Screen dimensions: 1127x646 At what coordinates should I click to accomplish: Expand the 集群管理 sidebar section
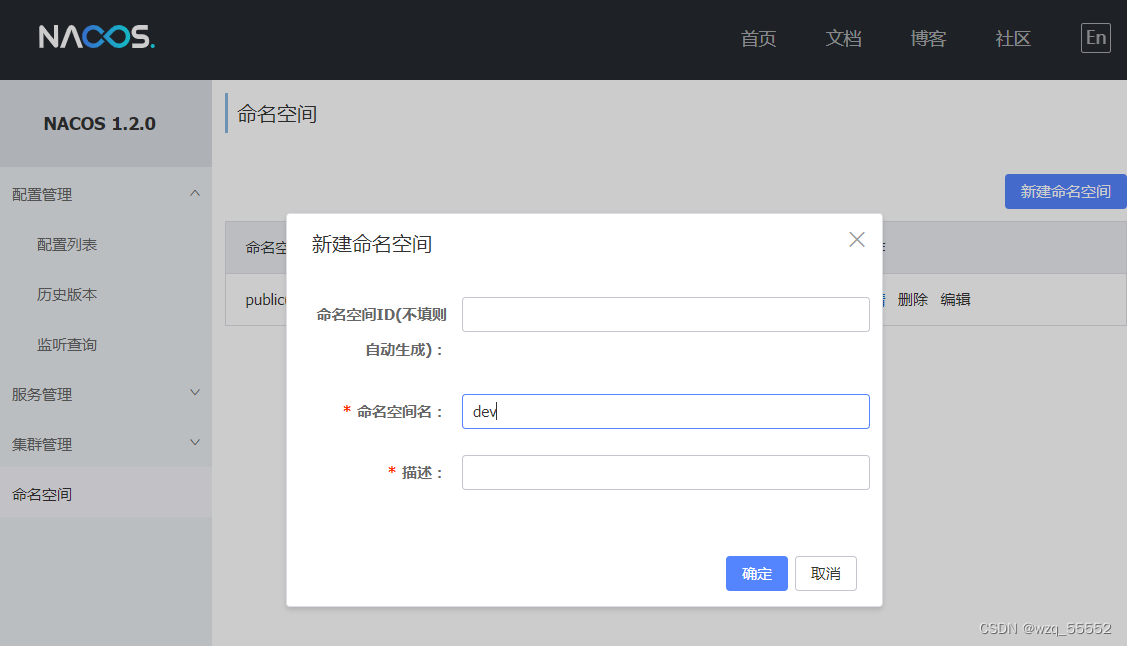(106, 444)
